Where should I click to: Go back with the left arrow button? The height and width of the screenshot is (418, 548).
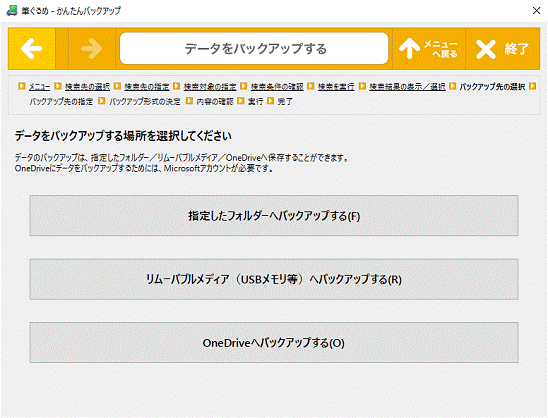click(x=32, y=48)
